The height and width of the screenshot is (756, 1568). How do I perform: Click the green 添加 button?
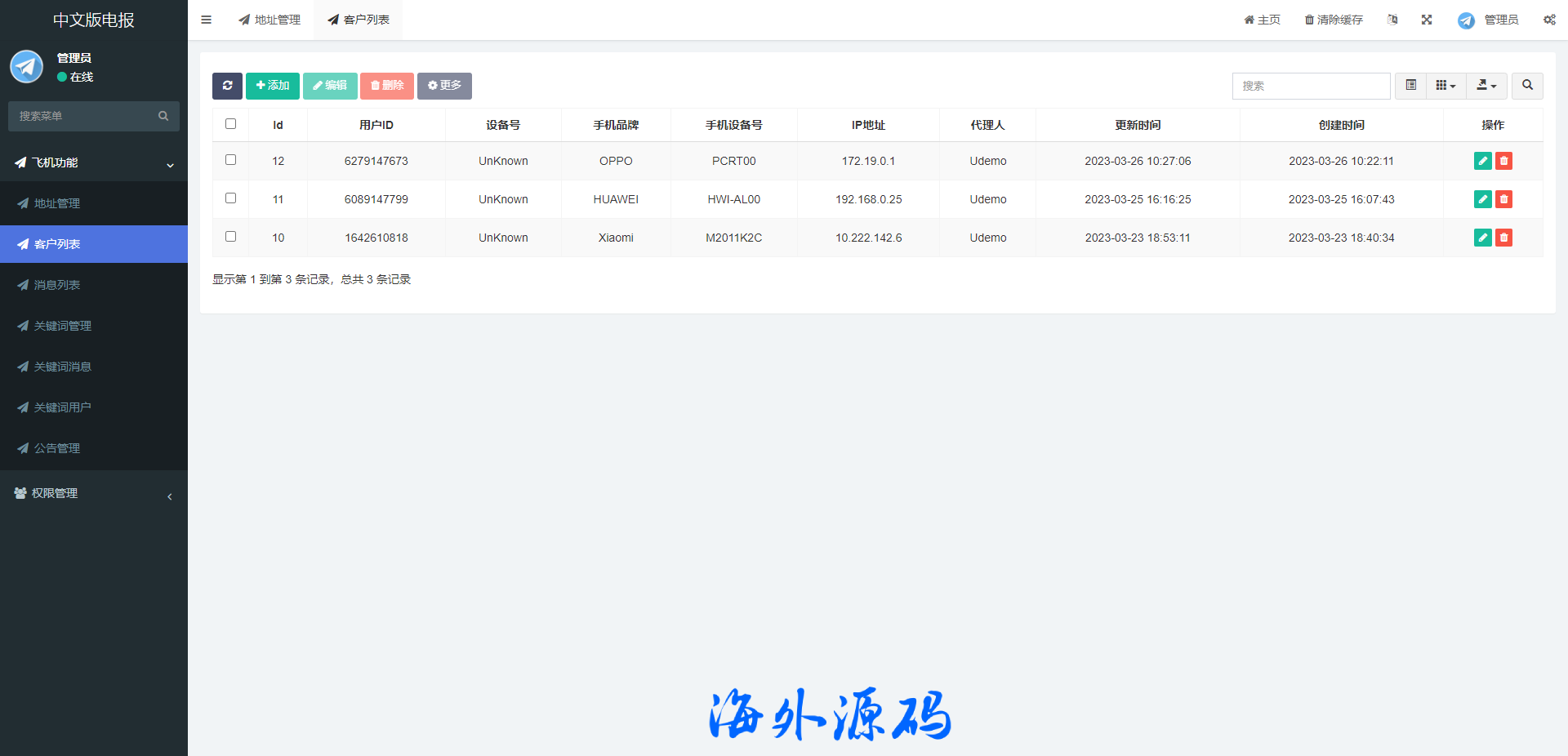(x=273, y=86)
